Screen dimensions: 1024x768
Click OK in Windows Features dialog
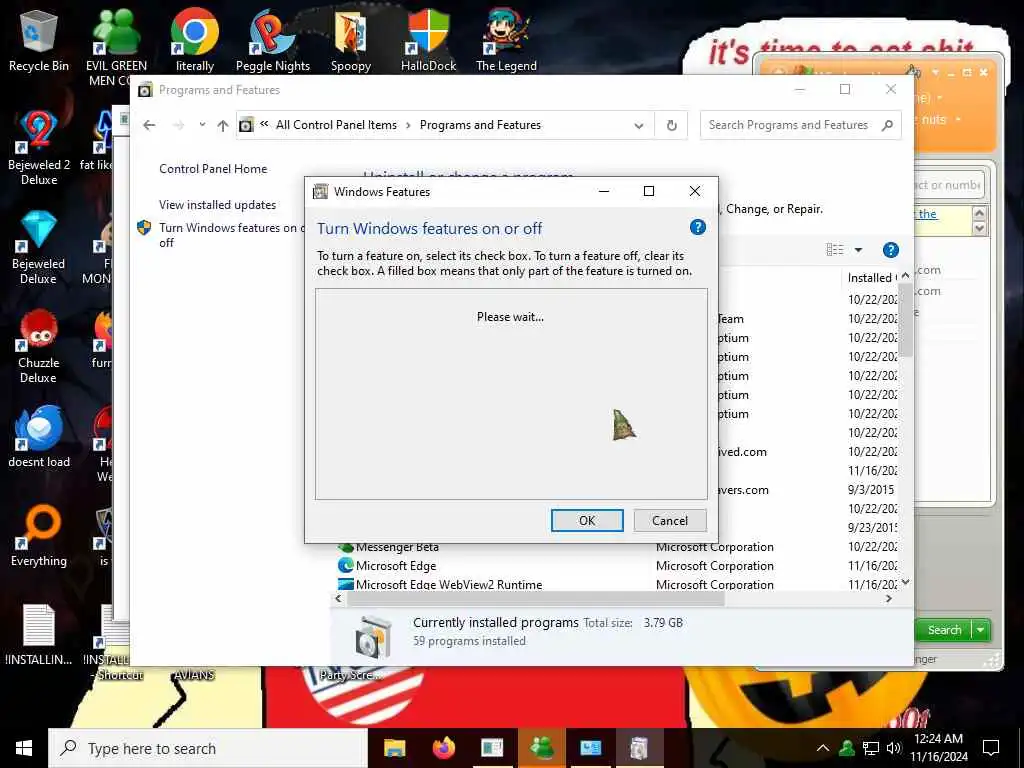tap(587, 520)
